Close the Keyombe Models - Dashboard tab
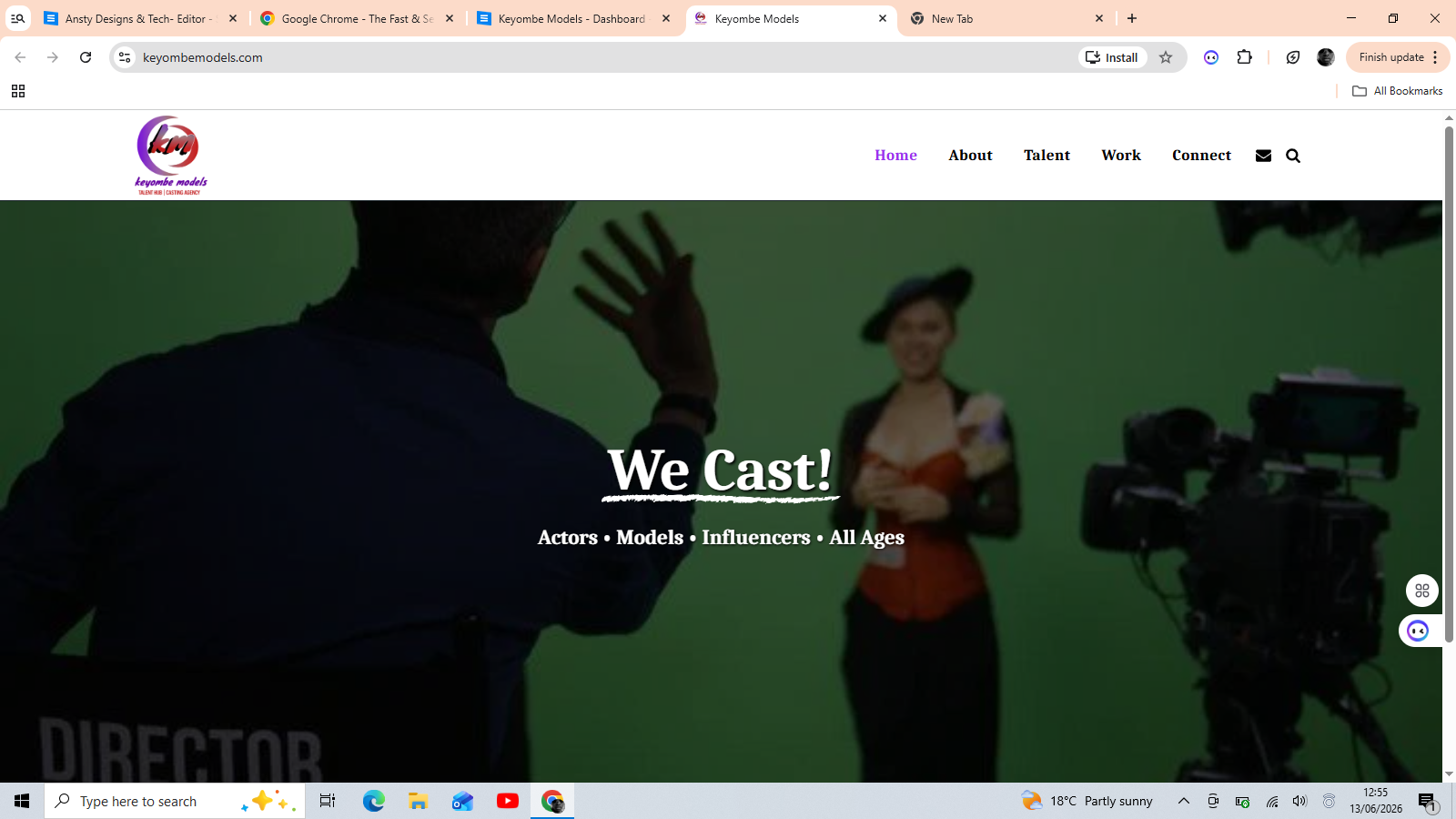Image resolution: width=1456 pixels, height=819 pixels. [666, 18]
